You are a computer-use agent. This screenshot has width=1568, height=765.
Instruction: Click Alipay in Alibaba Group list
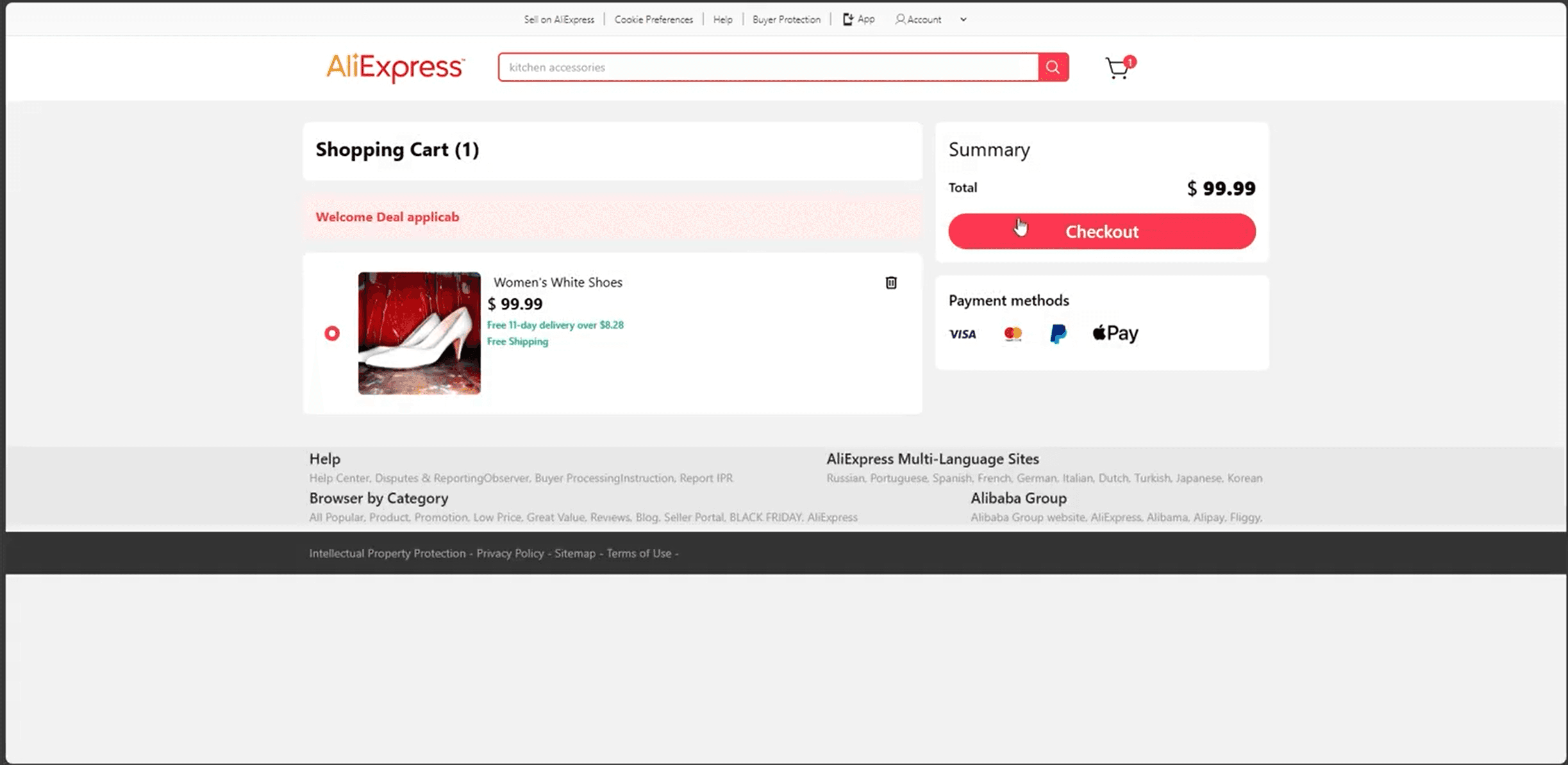(x=1209, y=517)
